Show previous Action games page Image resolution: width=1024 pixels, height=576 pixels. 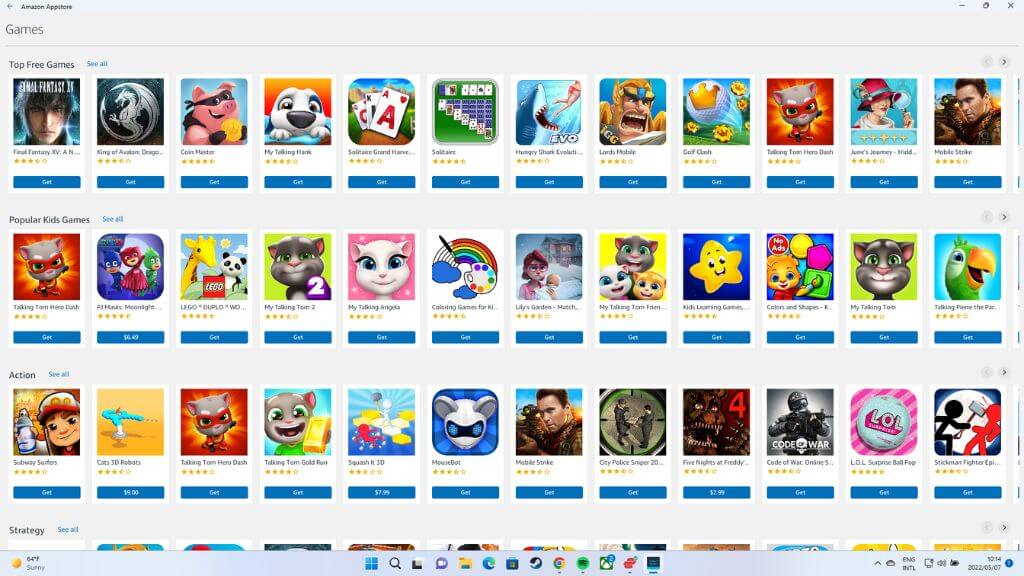tap(987, 372)
